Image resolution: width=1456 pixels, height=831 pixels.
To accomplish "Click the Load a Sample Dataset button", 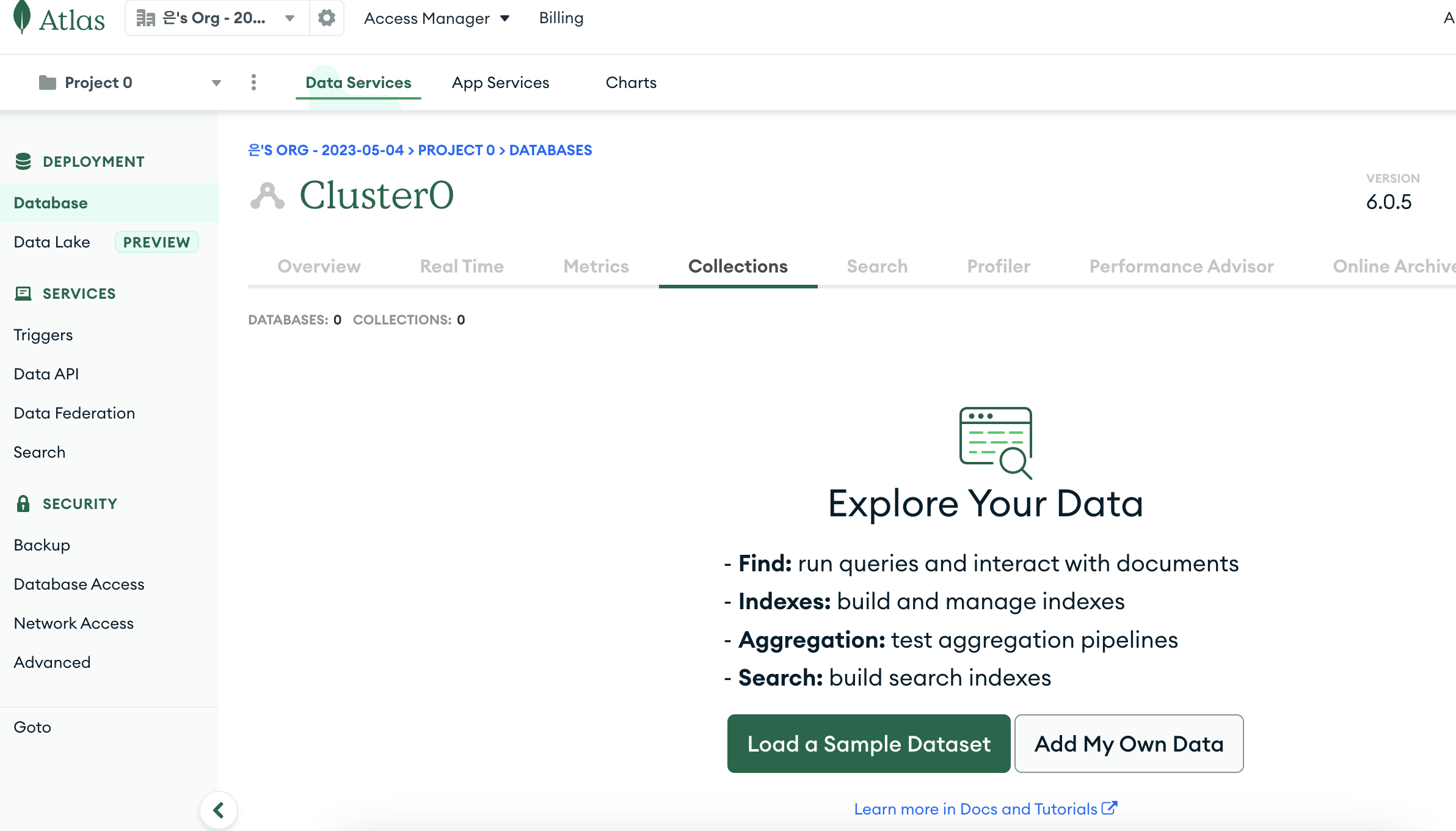I will (869, 744).
